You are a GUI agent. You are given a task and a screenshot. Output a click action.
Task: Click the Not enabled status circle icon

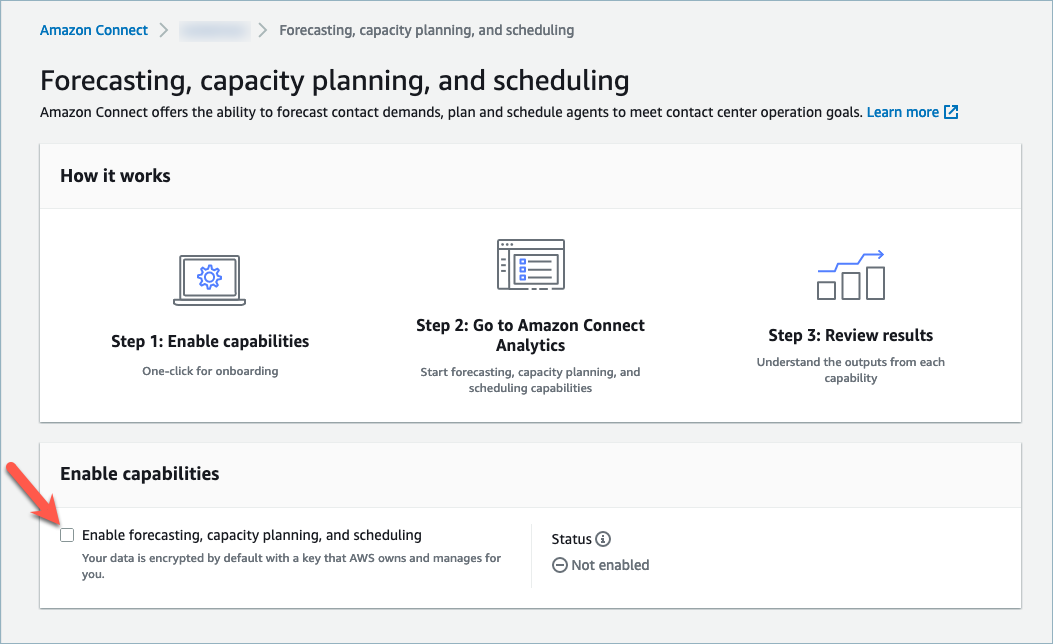pyautogui.click(x=560, y=564)
